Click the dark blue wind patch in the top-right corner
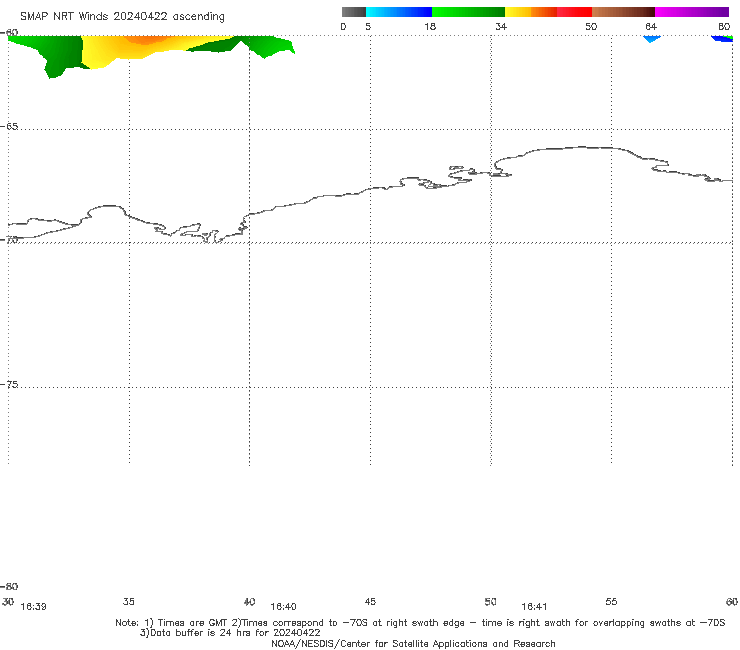 point(722,38)
